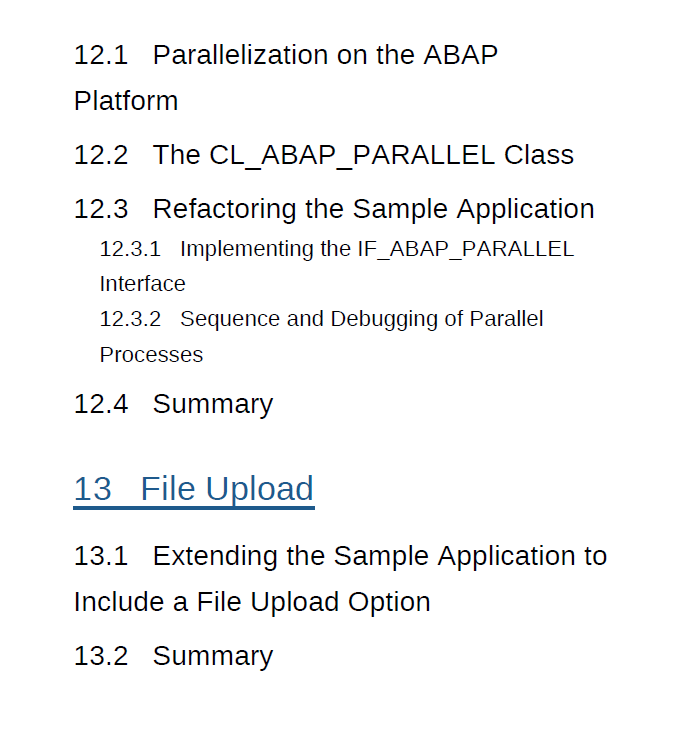Select the 13.2 Summary entry

point(212,656)
